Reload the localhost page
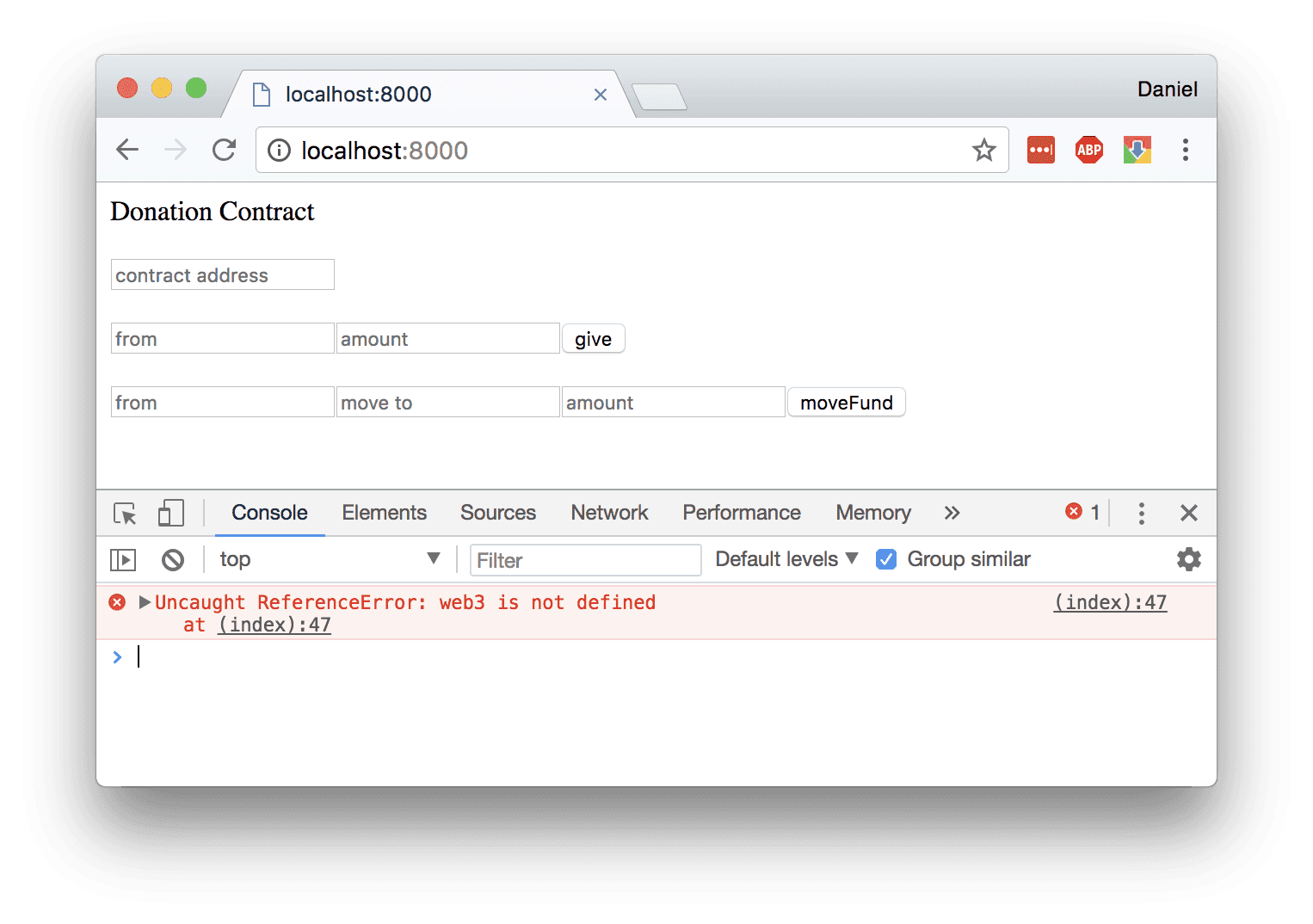This screenshot has width=1313, height=924. pyautogui.click(x=223, y=150)
